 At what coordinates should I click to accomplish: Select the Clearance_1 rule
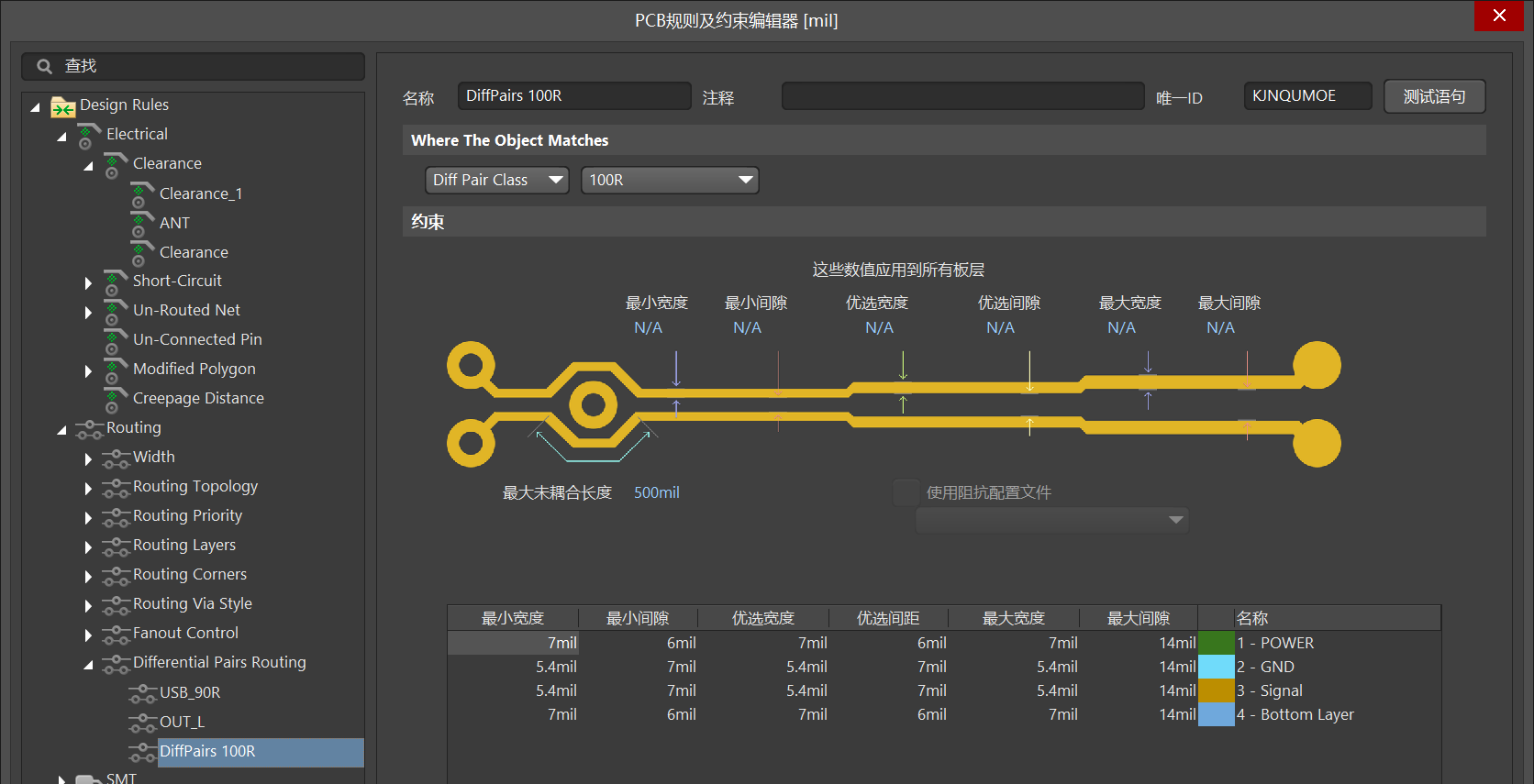coord(201,193)
